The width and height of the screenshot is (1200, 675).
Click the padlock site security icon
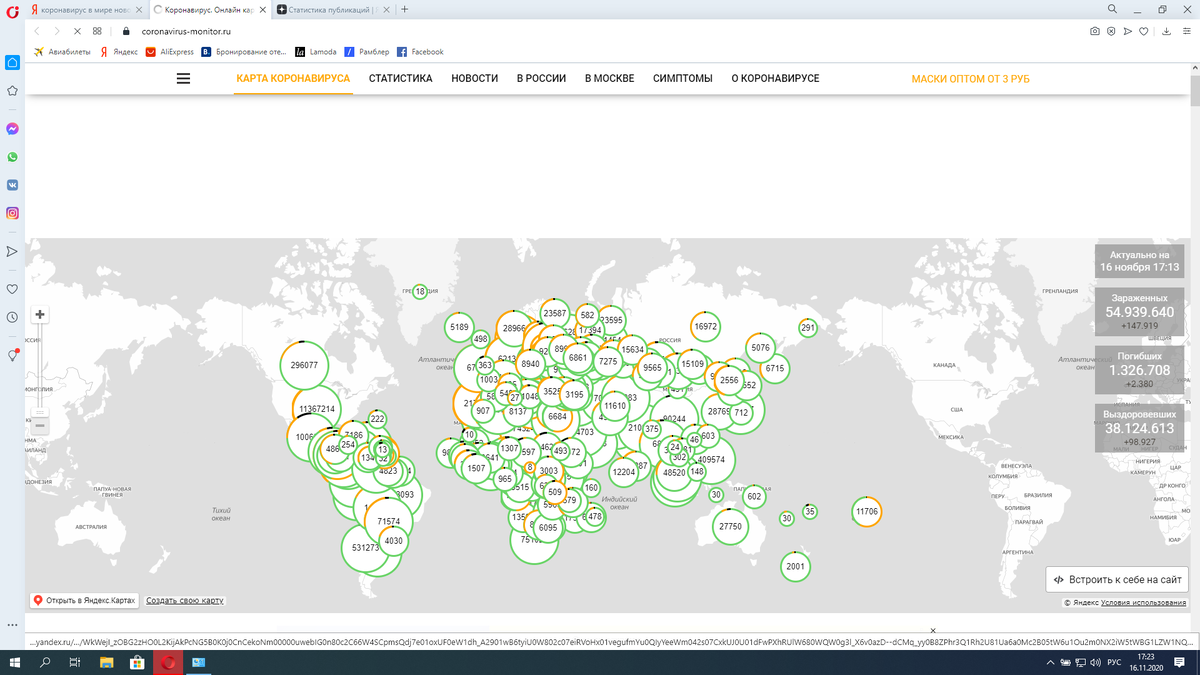click(127, 31)
